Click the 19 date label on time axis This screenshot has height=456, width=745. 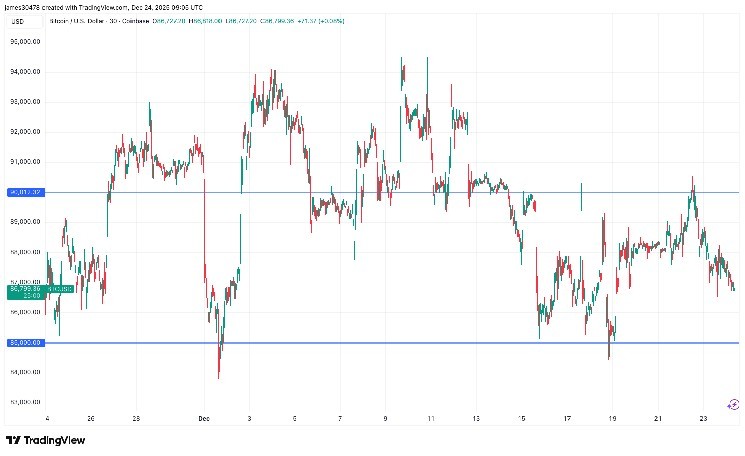click(x=612, y=418)
